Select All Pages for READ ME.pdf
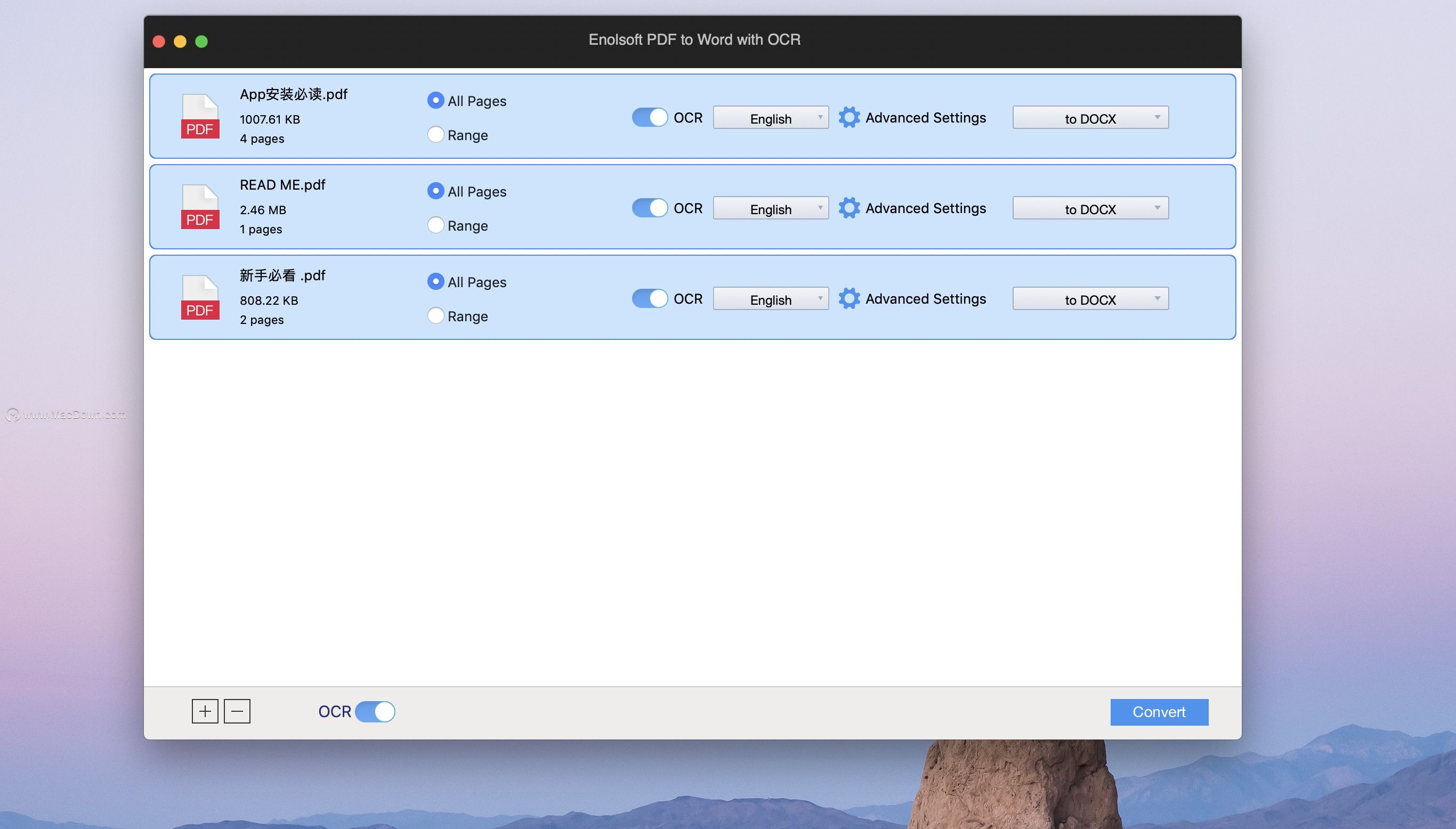The image size is (1456, 829). coord(435,191)
